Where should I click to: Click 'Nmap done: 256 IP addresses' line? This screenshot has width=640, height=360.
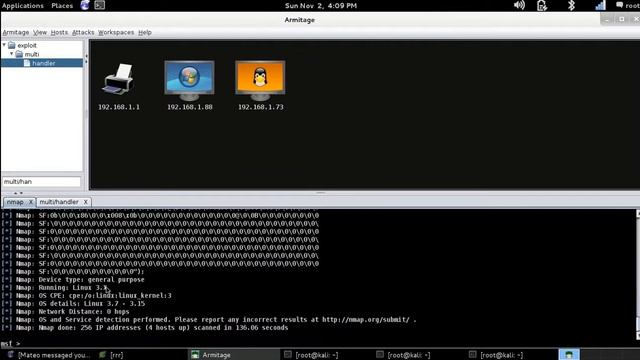click(x=163, y=328)
